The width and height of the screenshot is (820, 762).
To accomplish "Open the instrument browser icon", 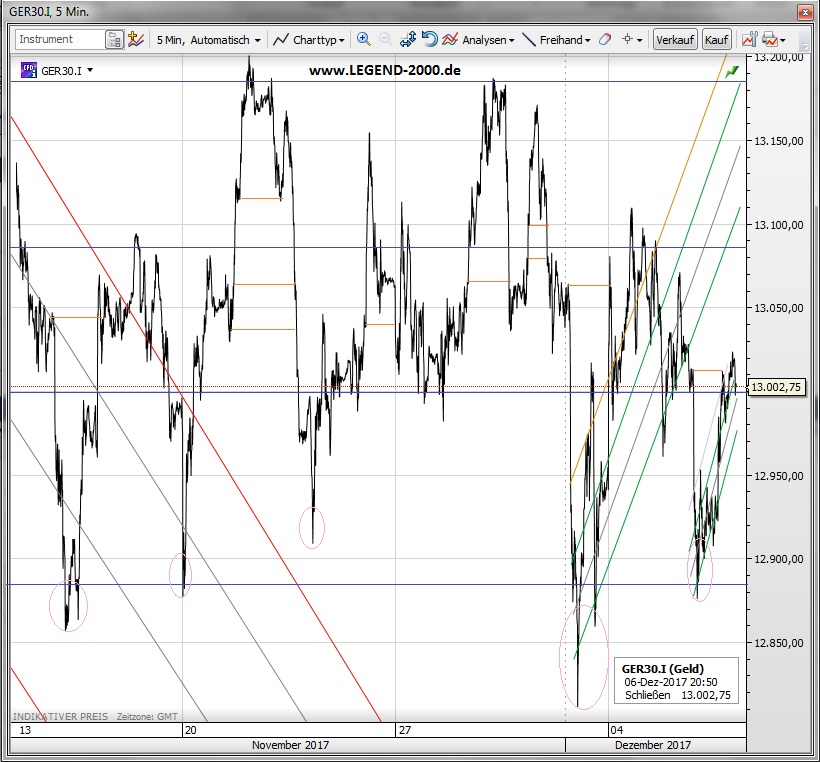I will [115, 40].
